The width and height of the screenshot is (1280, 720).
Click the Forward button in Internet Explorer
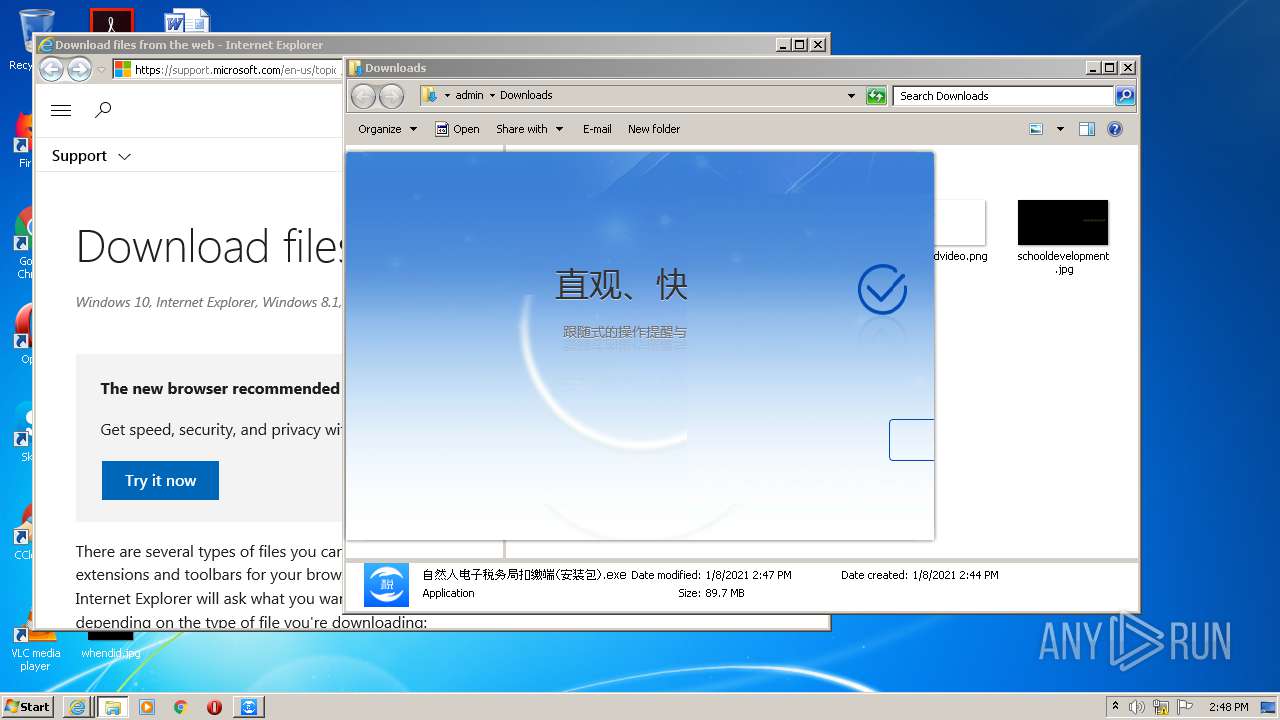79,69
